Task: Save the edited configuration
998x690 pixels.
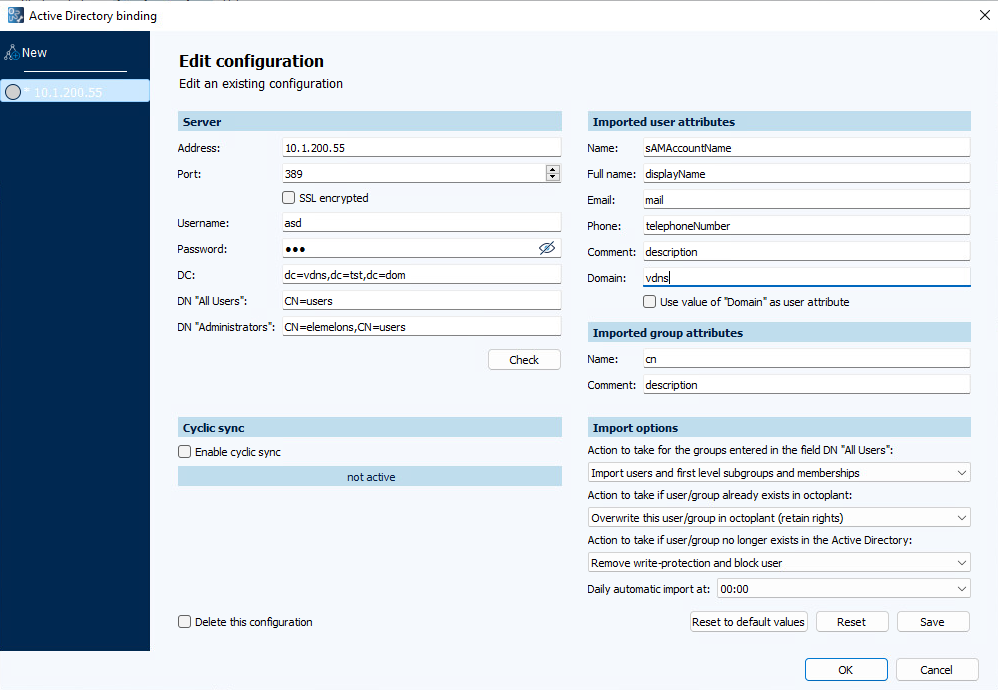Action: pyautogui.click(x=932, y=621)
